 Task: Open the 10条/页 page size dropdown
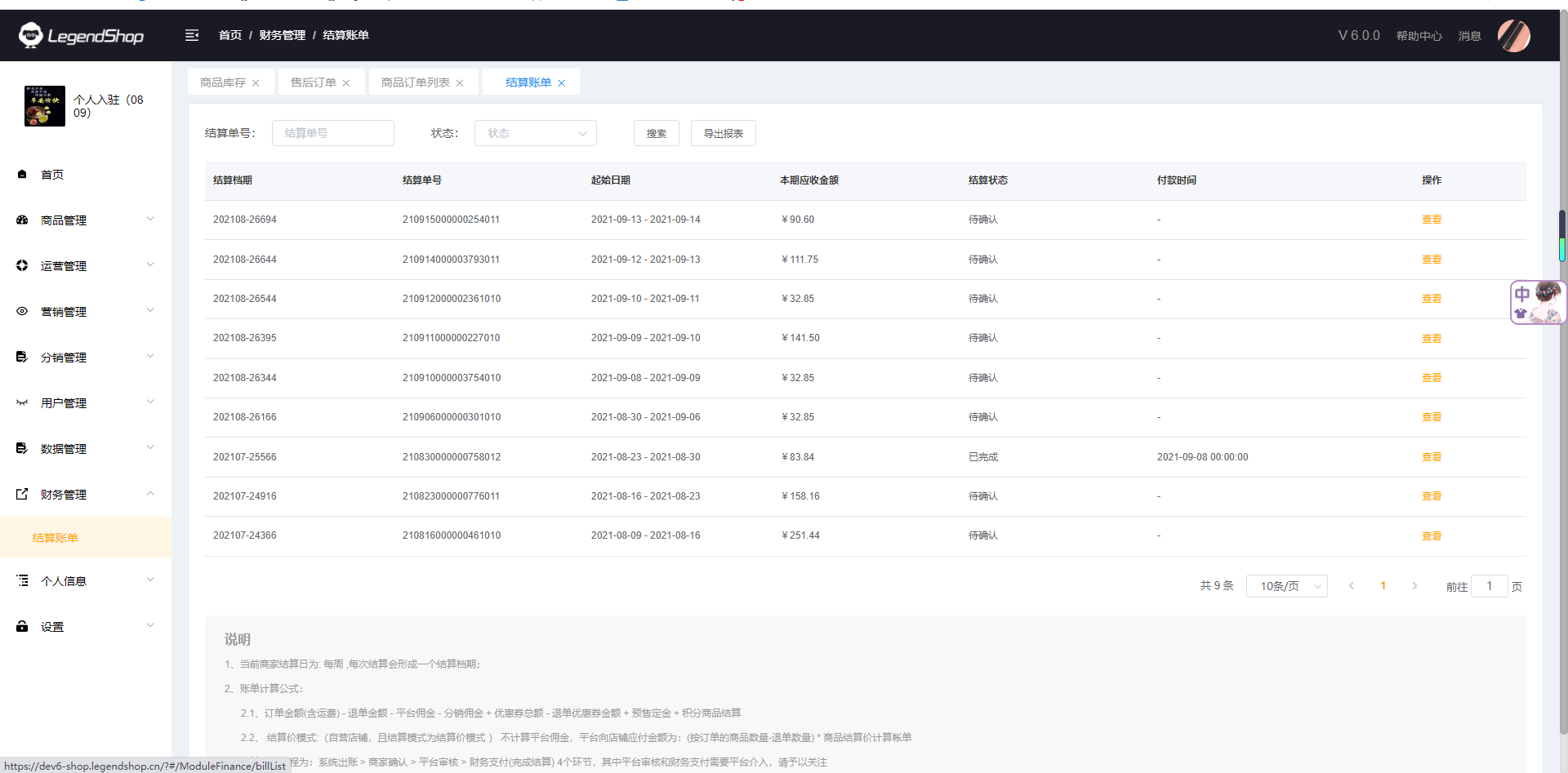pos(1286,586)
